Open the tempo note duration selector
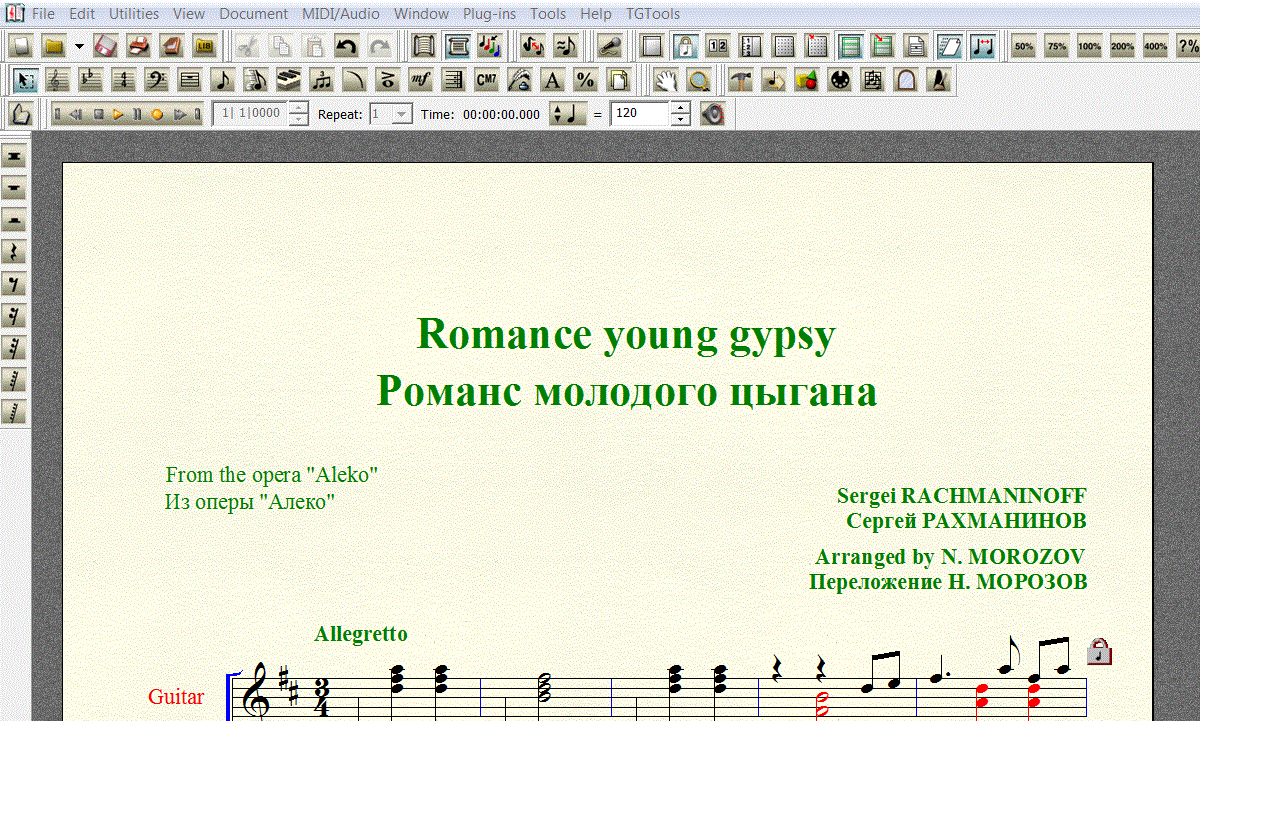Screen dimensions: 1274x817 [x=568, y=114]
